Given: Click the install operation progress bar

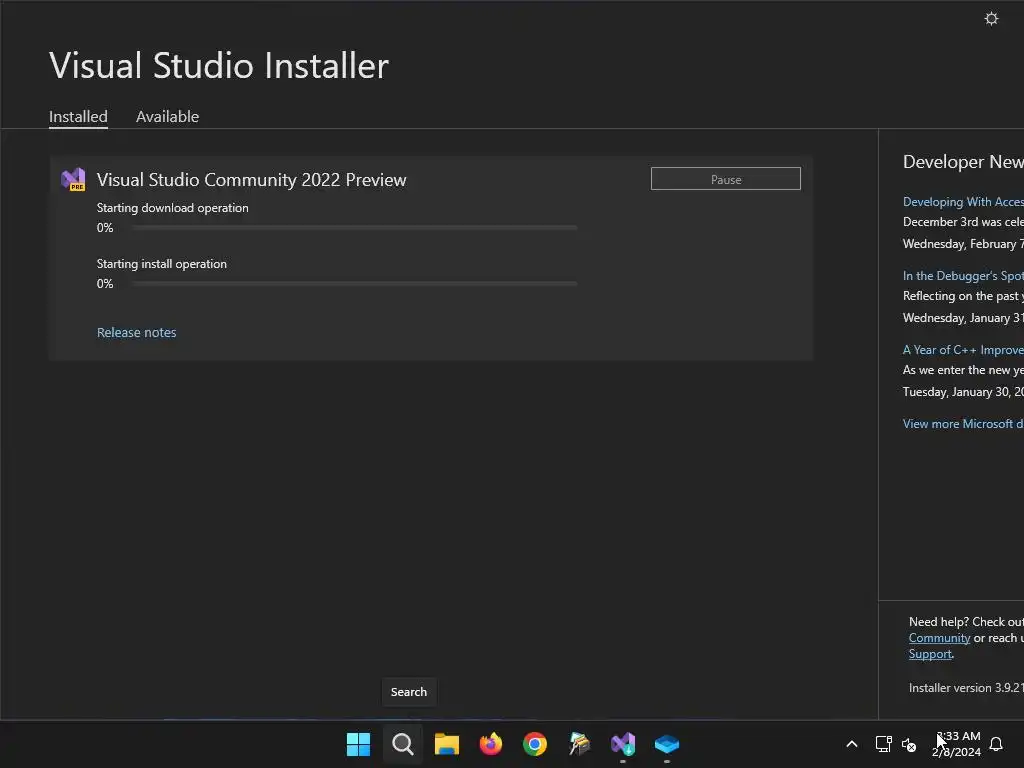Looking at the screenshot, I should pyautogui.click(x=353, y=284).
